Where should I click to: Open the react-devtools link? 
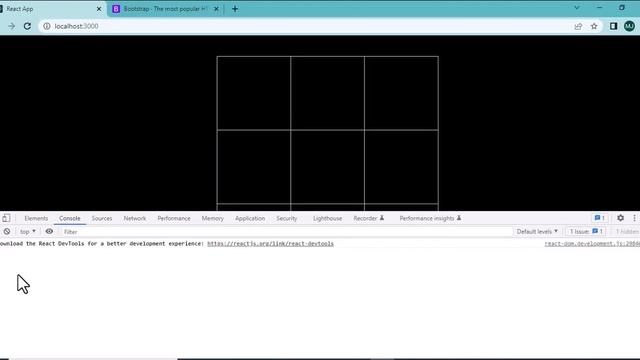pos(270,244)
